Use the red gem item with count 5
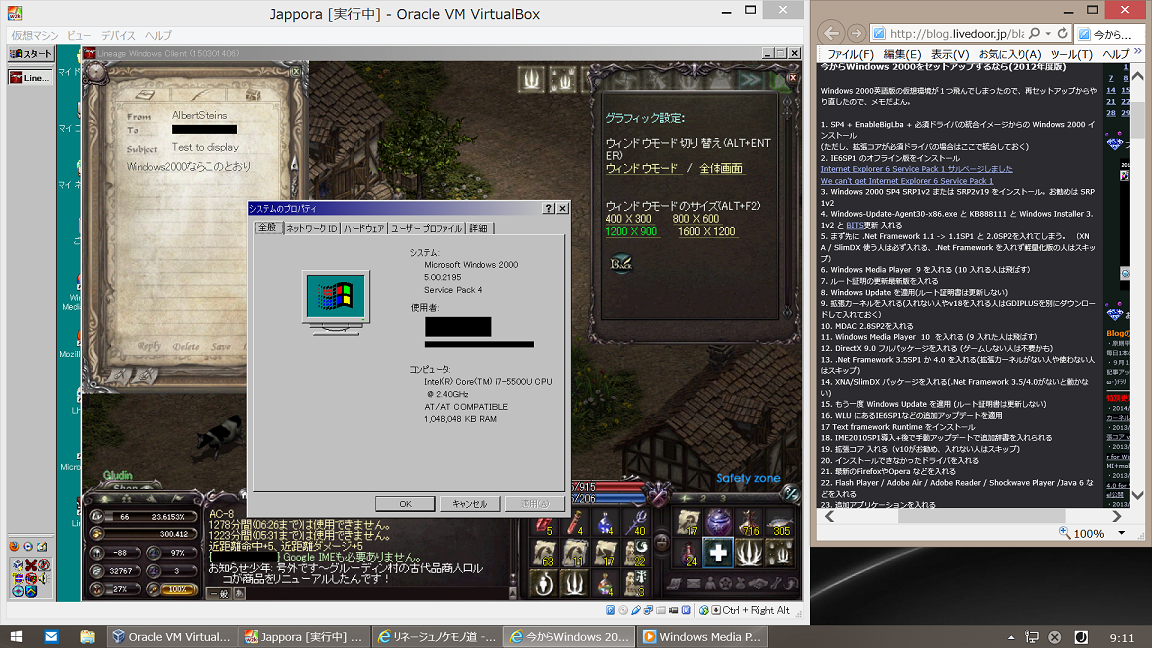1152x648 pixels. (x=544, y=524)
